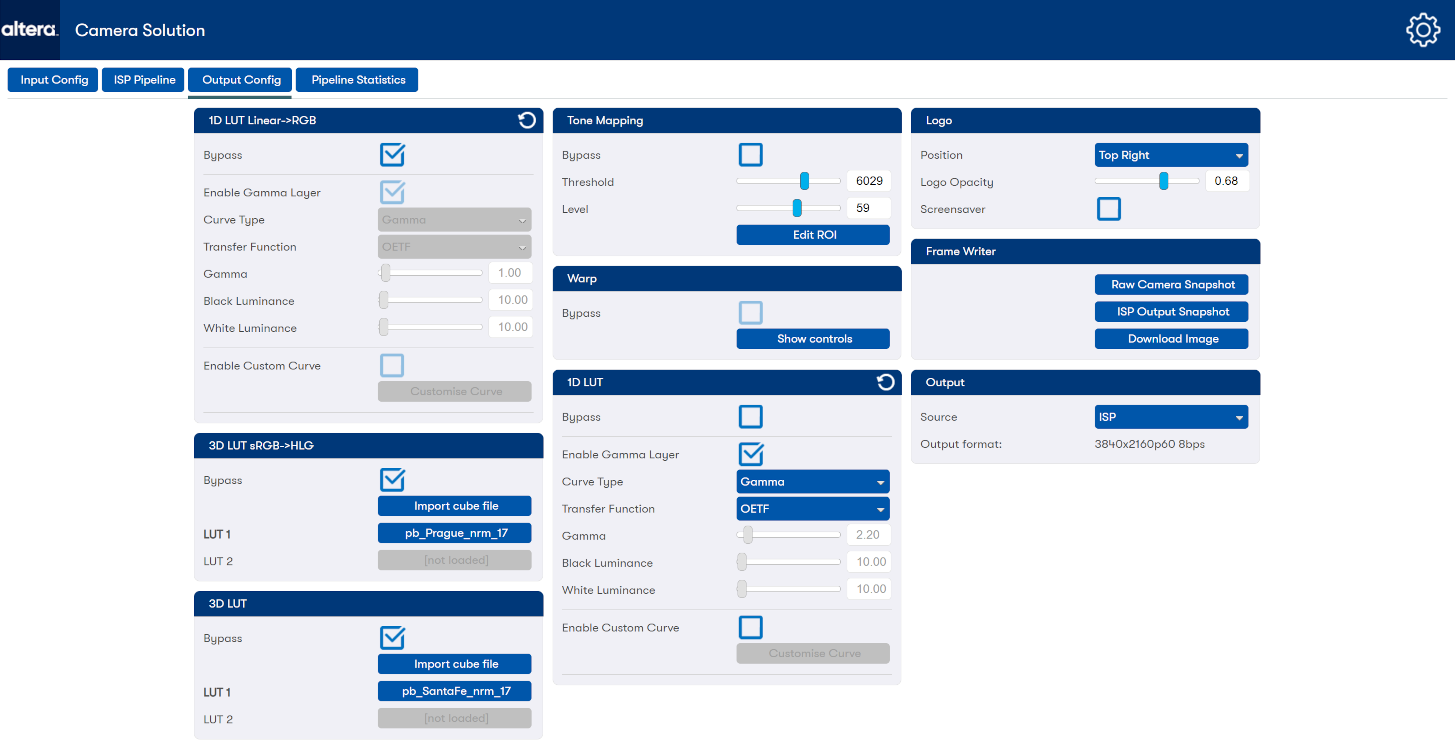This screenshot has width=1455, height=740.
Task: Click the Edit ROI button
Action: [x=812, y=235]
